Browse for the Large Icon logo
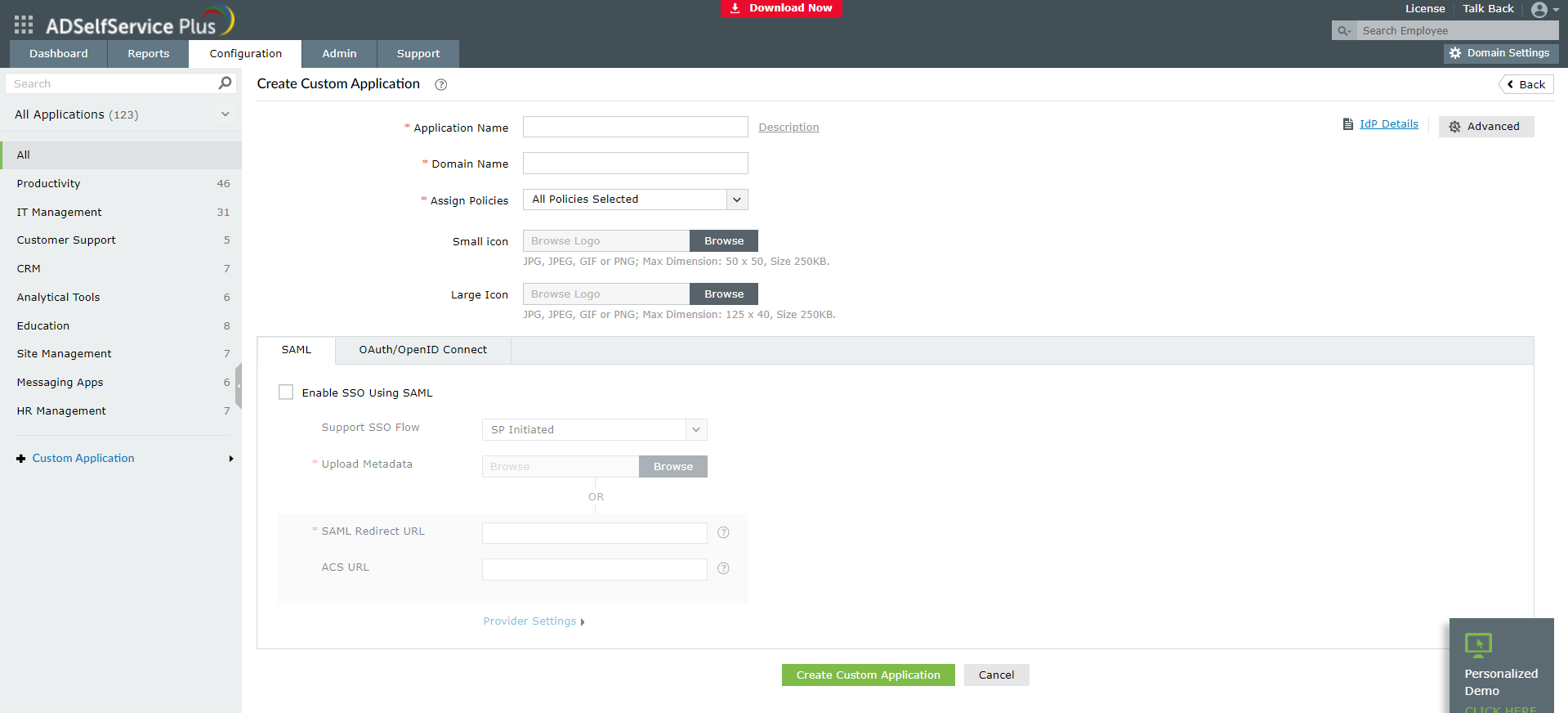This screenshot has height=713, width=1568. [724, 294]
